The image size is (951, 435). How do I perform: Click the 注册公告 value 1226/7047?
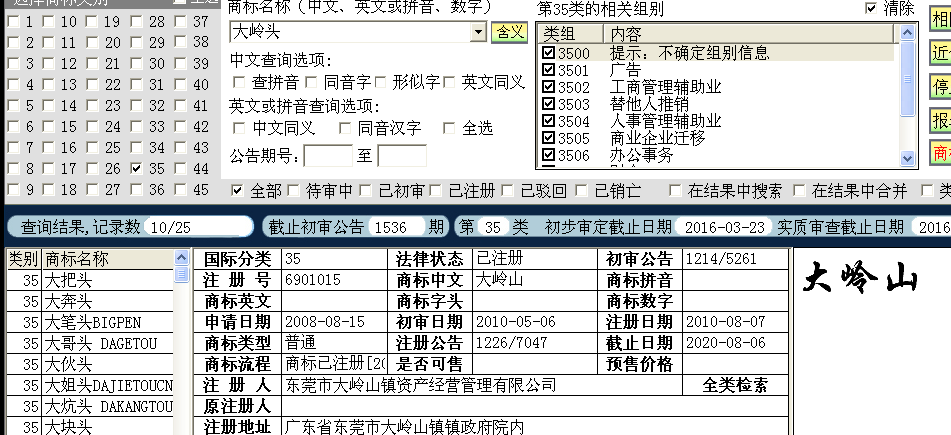click(511, 342)
